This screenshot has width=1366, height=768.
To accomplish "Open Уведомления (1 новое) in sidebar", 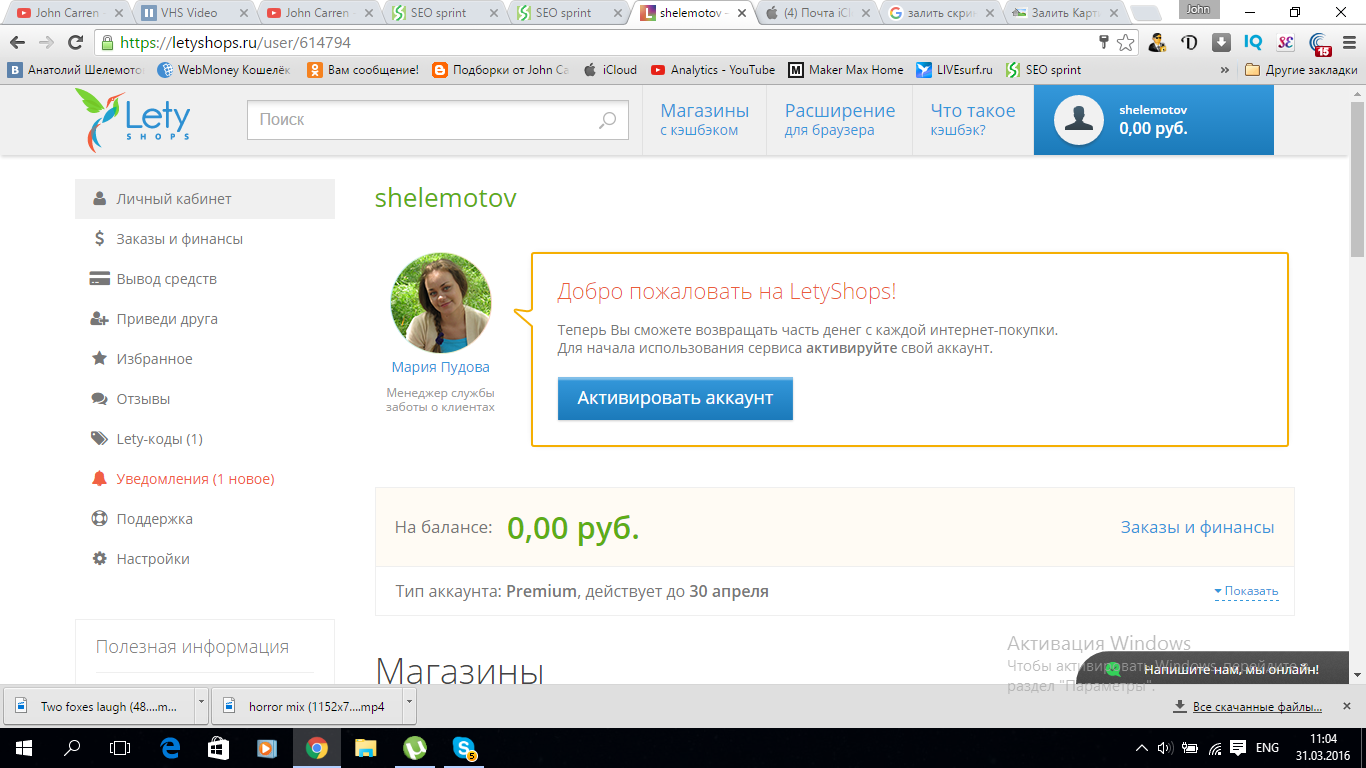I will pos(205,479).
